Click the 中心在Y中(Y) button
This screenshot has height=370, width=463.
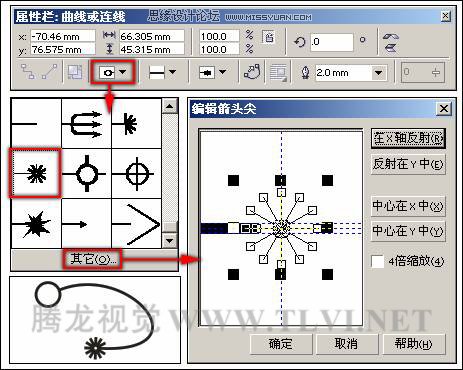[x=408, y=230]
